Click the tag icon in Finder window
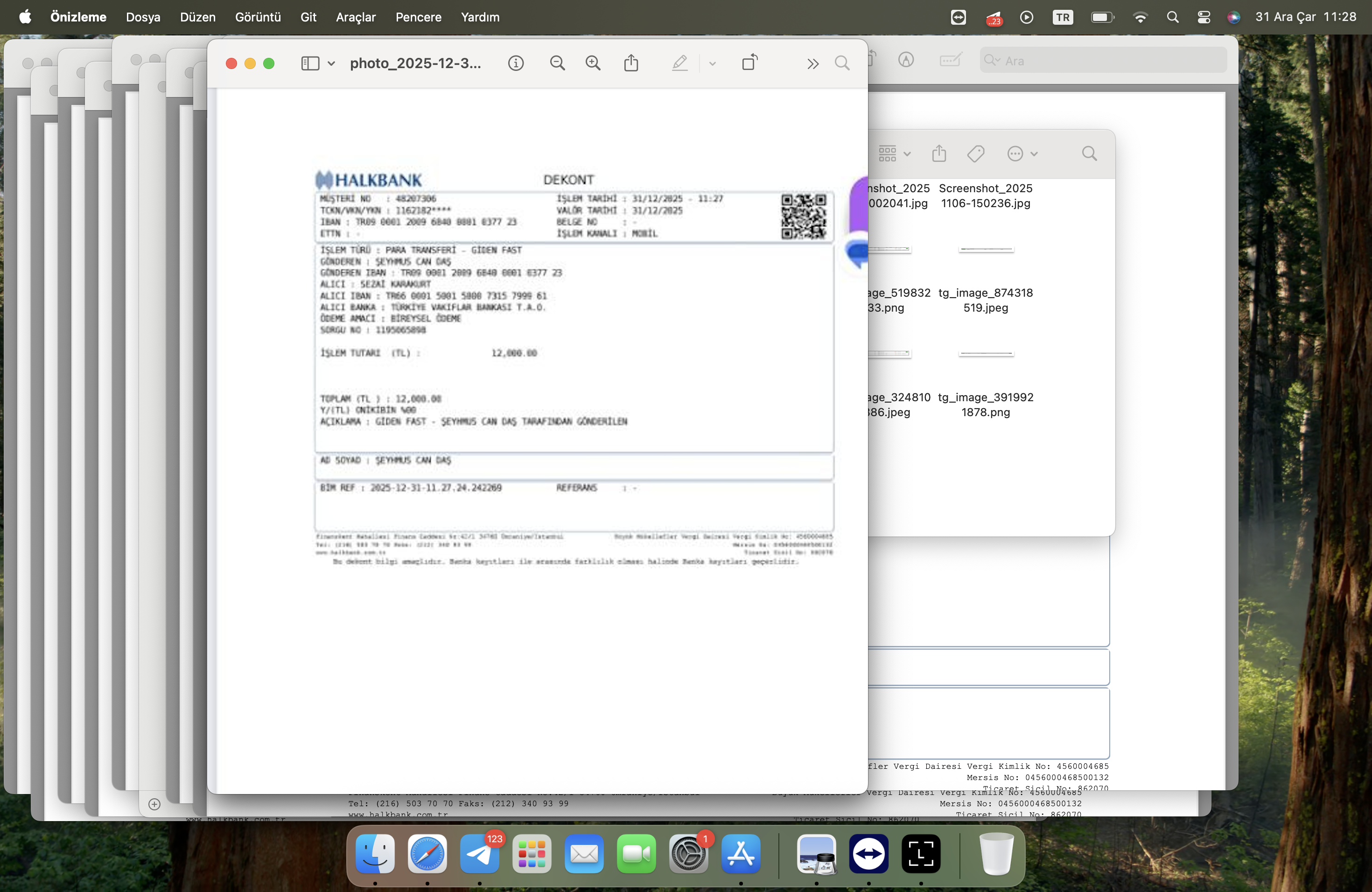Screen dimensions: 1372x892 click(975, 154)
